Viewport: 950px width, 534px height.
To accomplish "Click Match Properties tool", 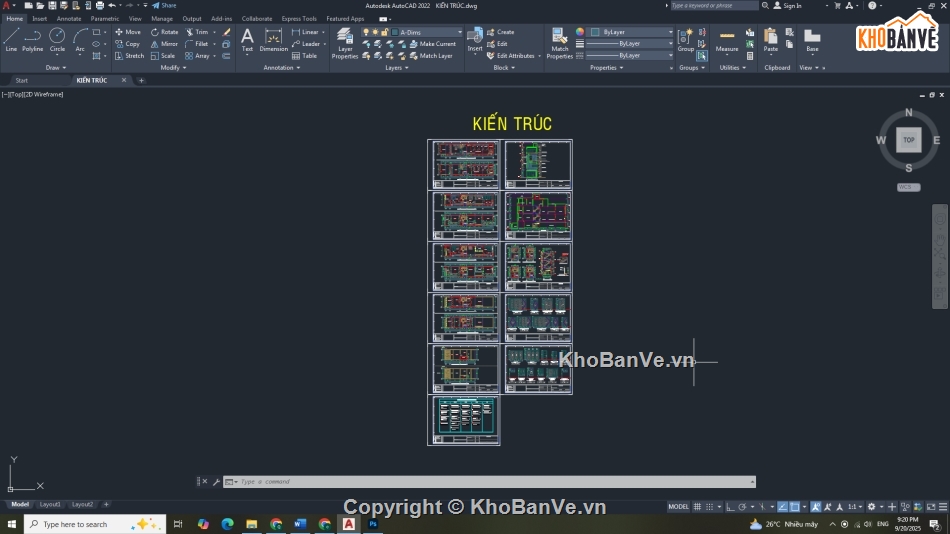I will 559,43.
